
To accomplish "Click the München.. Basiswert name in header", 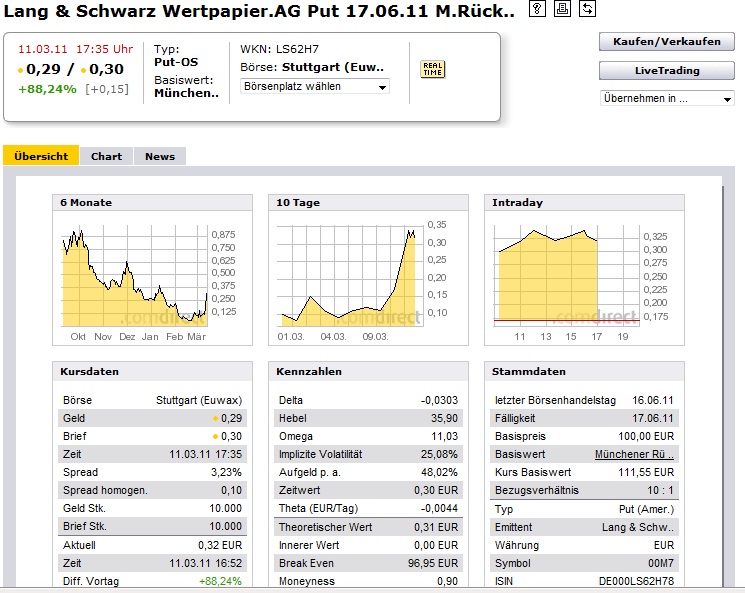I will [x=186, y=93].
